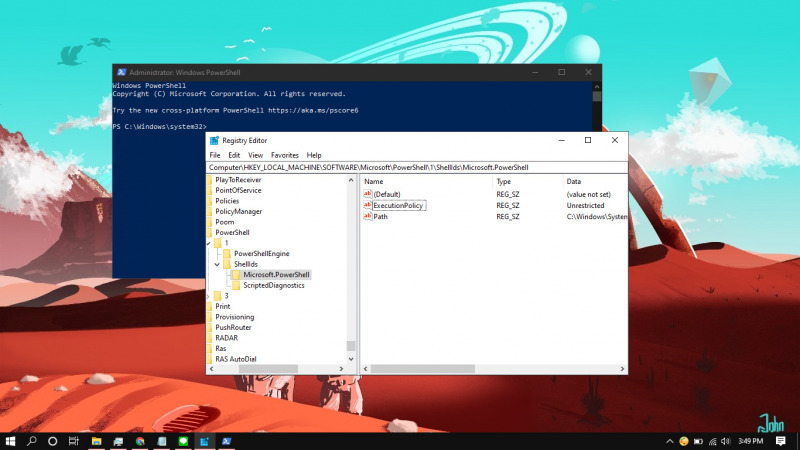Click the Registry Editor title bar icon

(214, 140)
